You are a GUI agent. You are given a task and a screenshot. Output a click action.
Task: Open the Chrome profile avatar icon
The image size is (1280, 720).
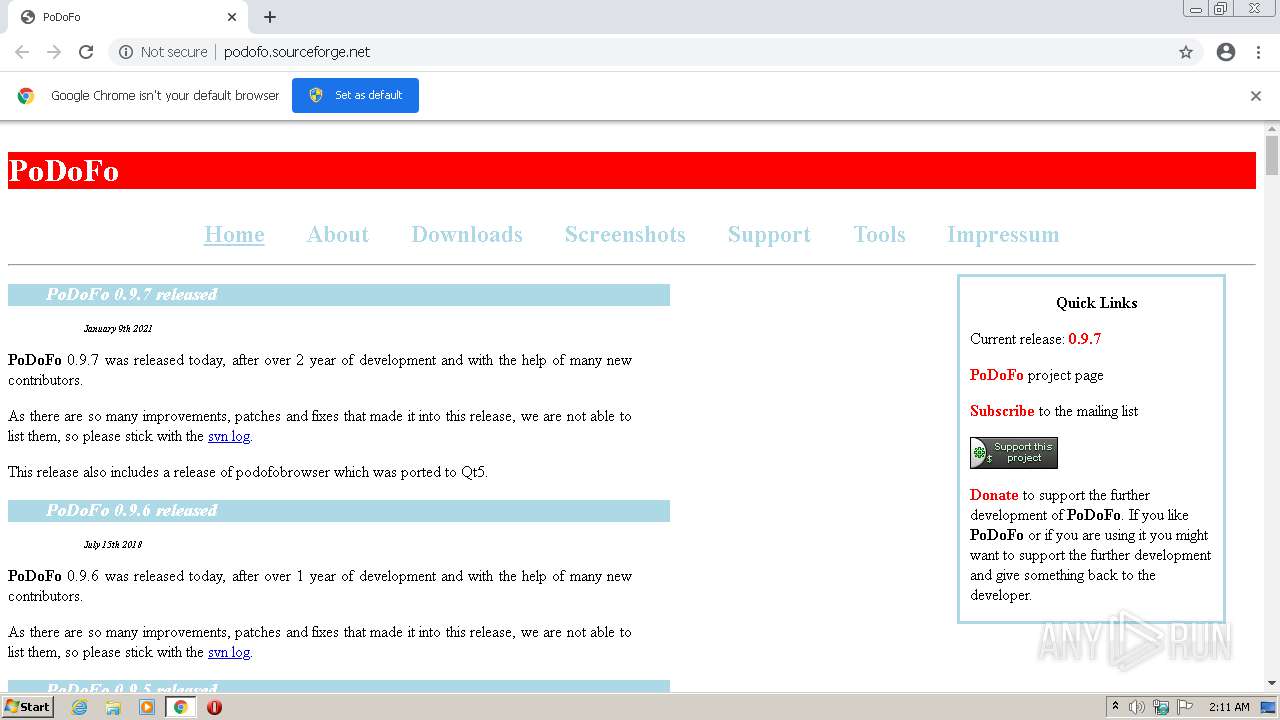1226,52
